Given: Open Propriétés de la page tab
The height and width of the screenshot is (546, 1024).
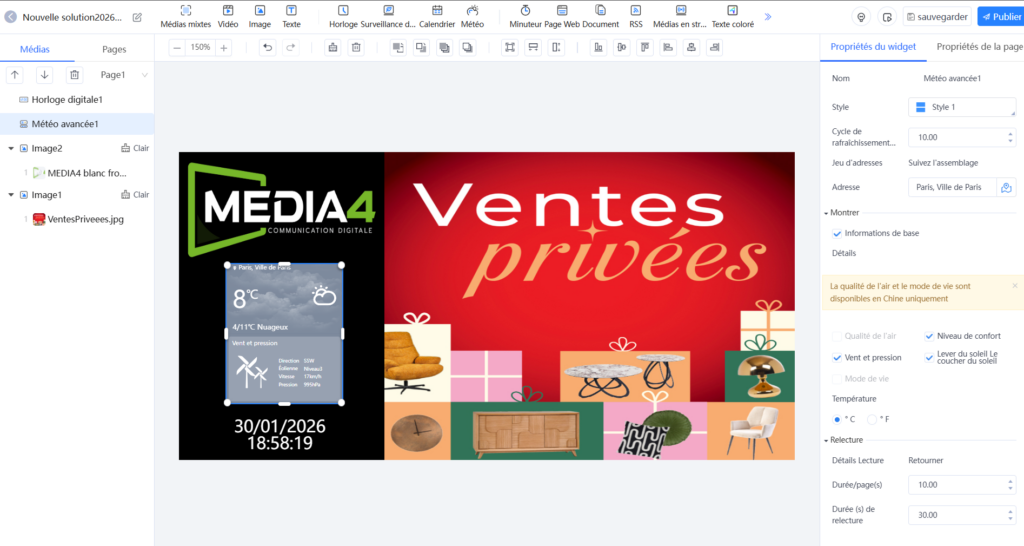Looking at the screenshot, I should pos(978,47).
